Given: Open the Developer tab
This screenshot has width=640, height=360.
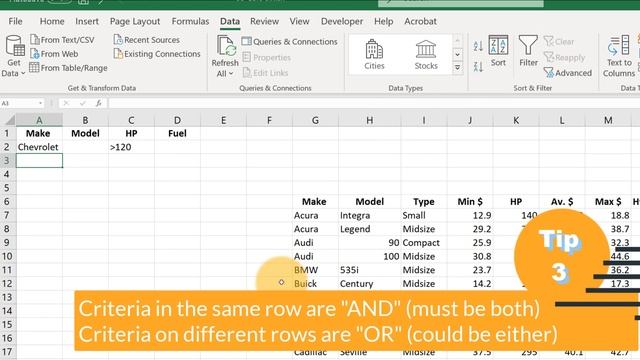Looking at the screenshot, I should pos(342,21).
